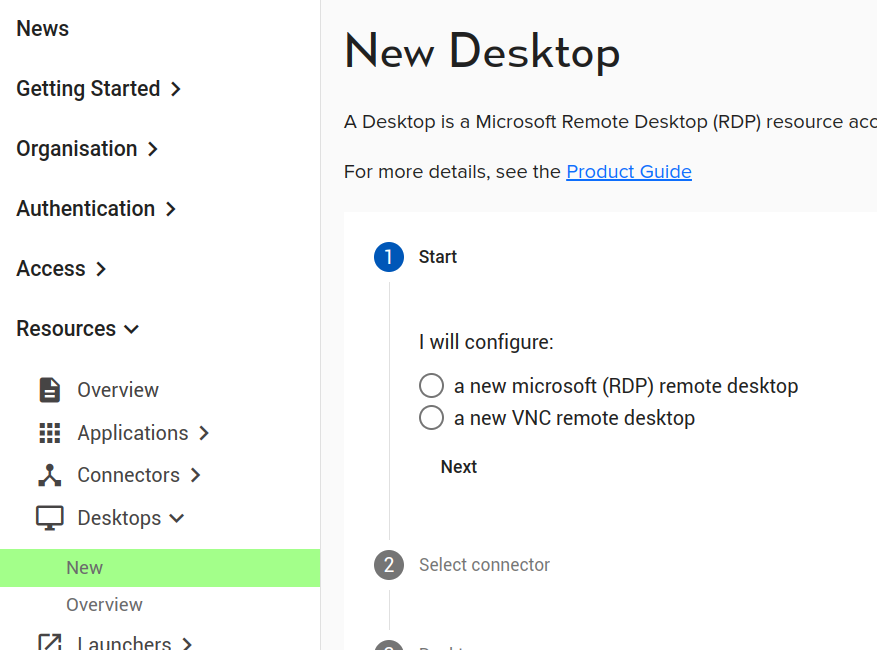The image size is (877, 650).
Task: Select a new VNC remote desktop option
Action: 431,418
